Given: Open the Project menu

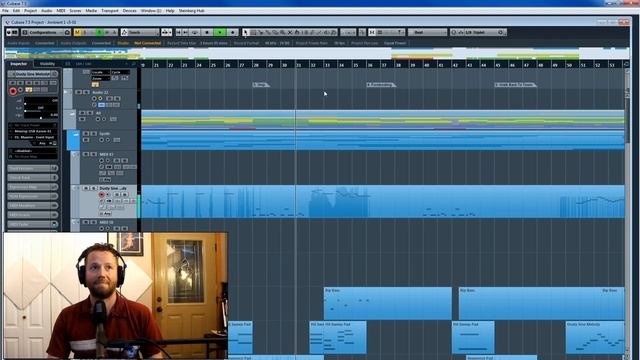Looking at the screenshot, I should pyautogui.click(x=30, y=11).
